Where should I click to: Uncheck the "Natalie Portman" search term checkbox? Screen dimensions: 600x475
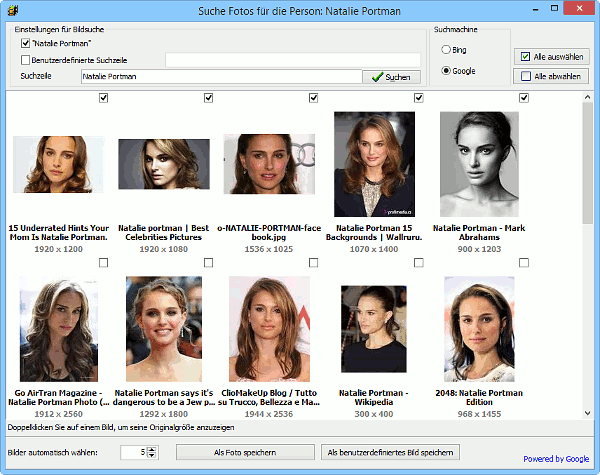click(x=25, y=43)
